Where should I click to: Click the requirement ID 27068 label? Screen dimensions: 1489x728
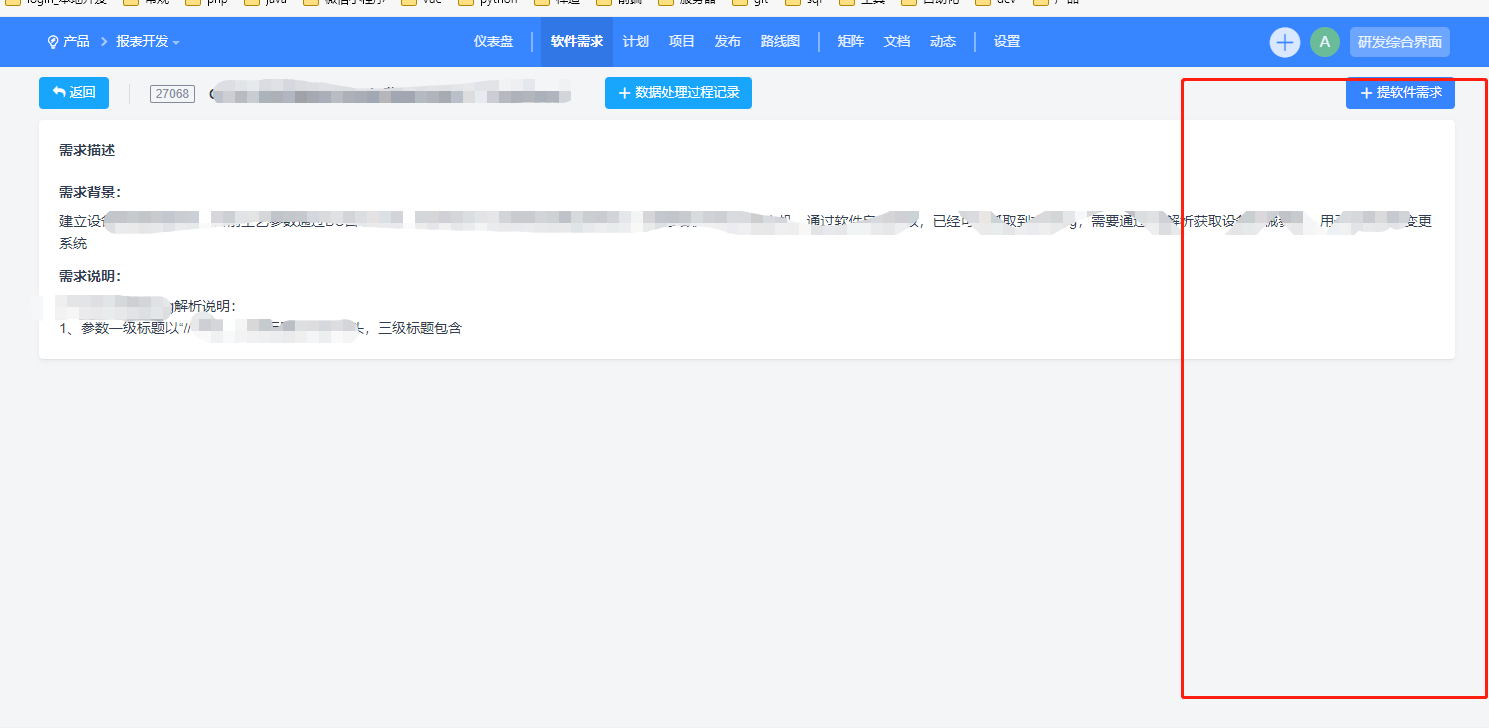pyautogui.click(x=172, y=94)
